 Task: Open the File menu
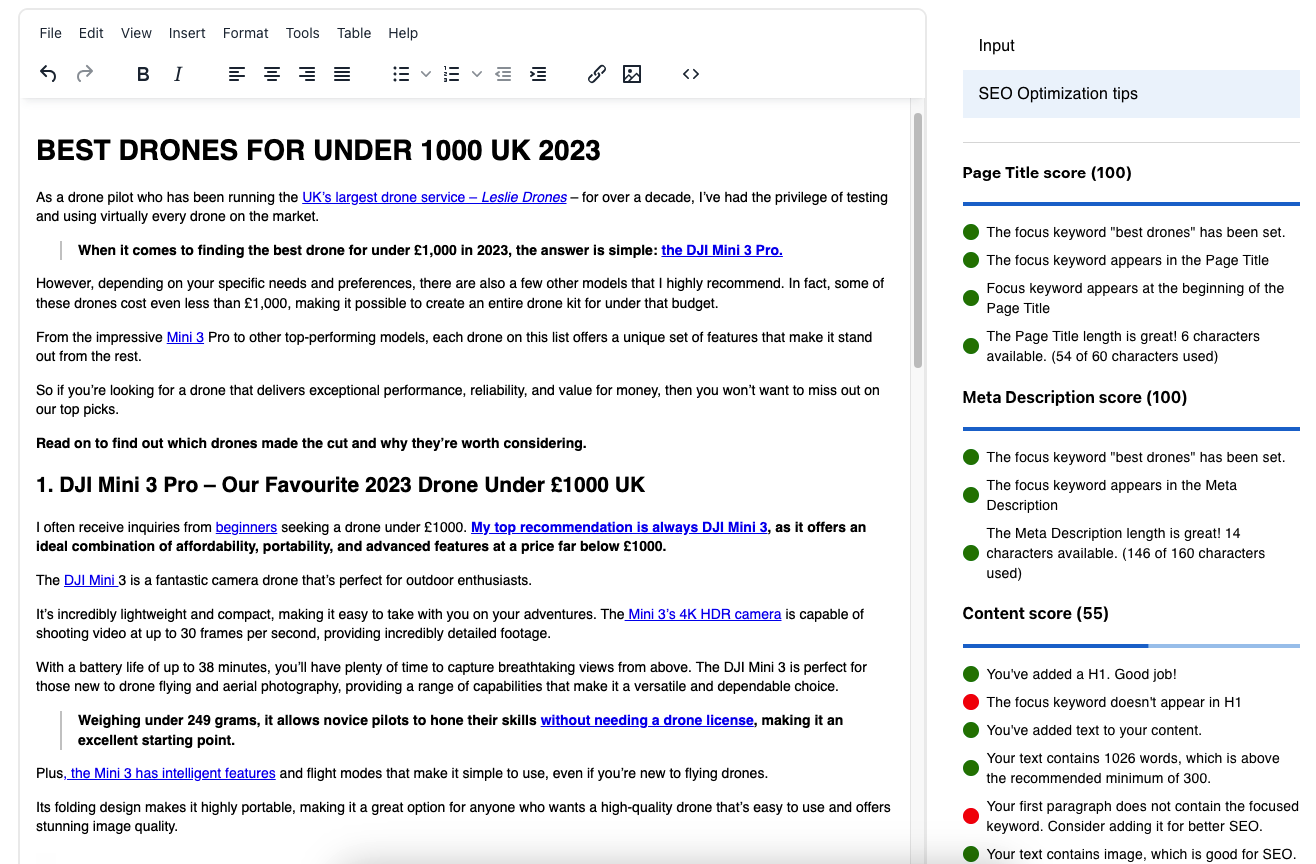tap(50, 33)
